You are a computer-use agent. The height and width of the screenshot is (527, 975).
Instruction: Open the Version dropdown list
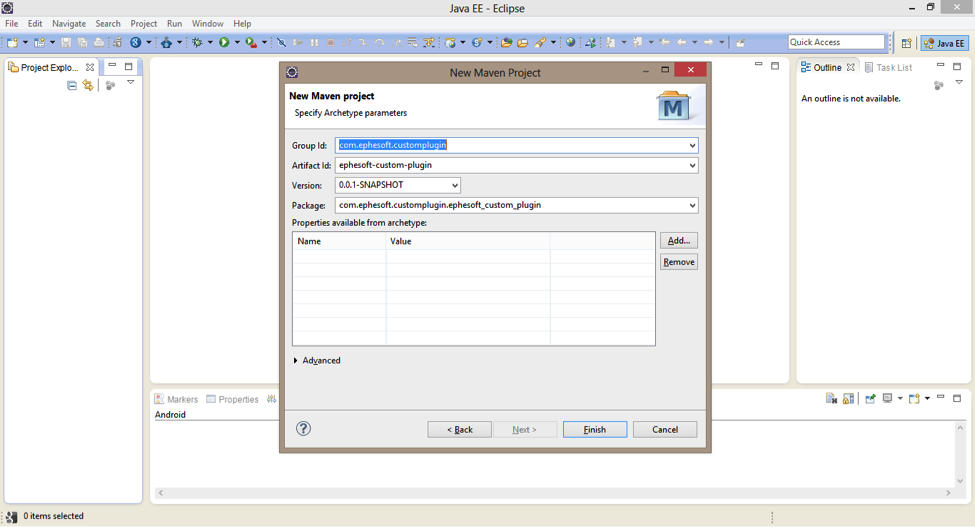[x=455, y=185]
